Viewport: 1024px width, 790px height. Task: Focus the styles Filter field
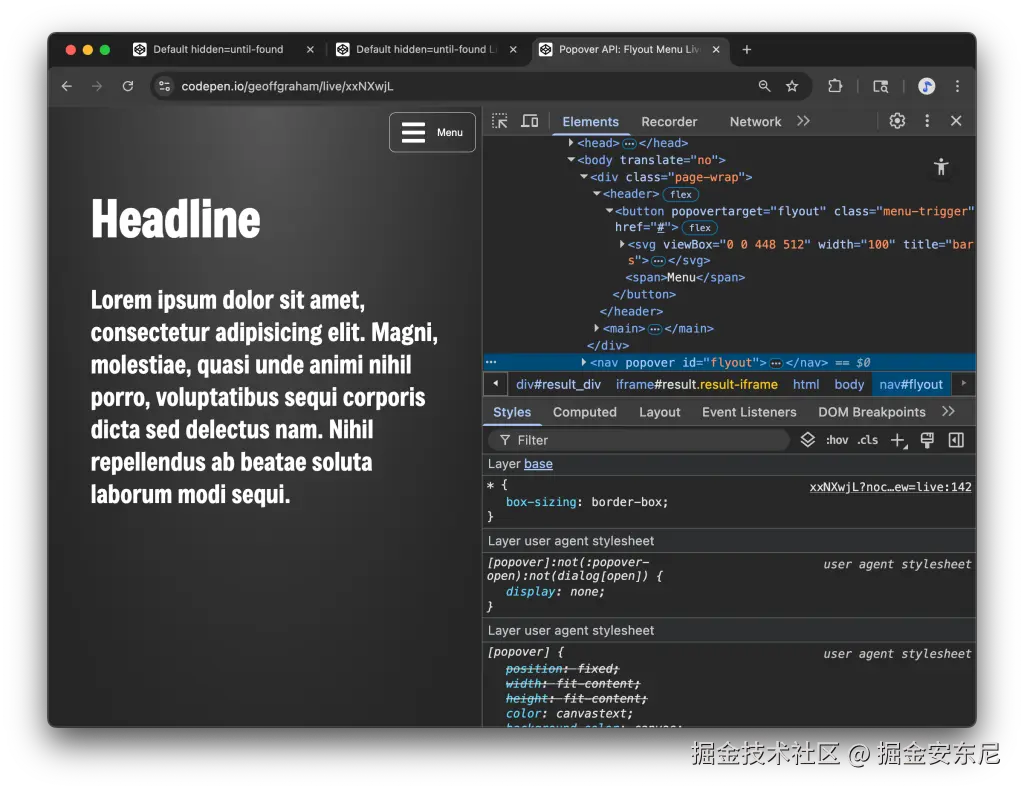(x=639, y=440)
